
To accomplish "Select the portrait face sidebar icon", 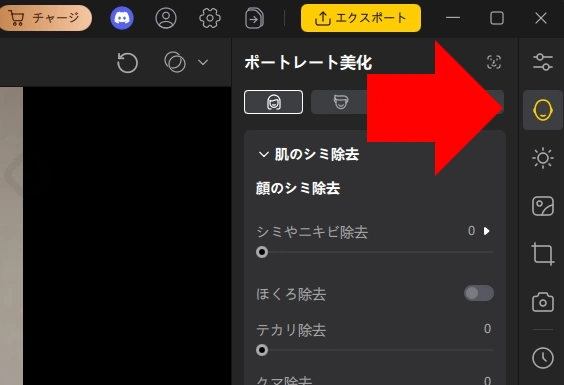I will point(543,110).
